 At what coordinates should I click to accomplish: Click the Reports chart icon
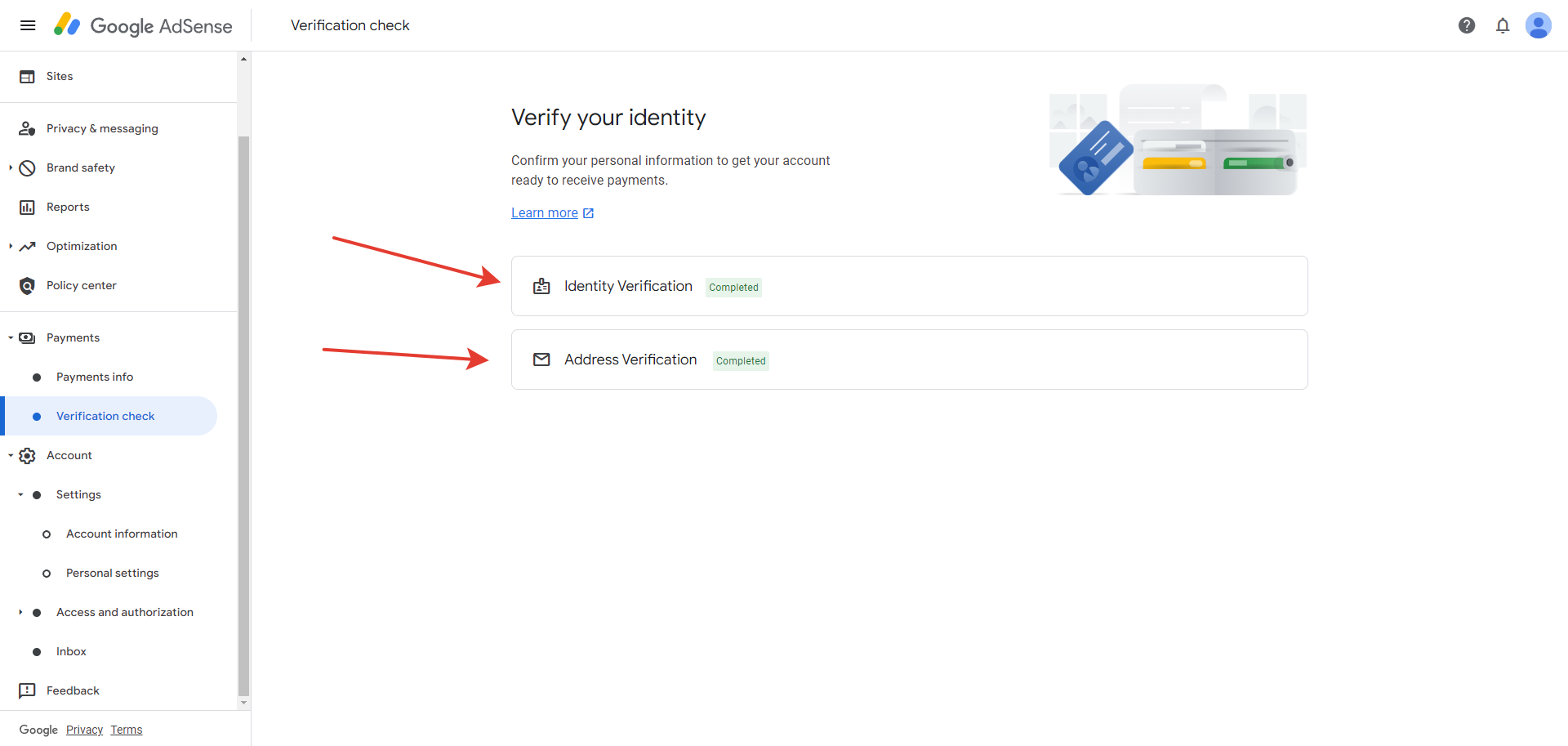click(27, 207)
